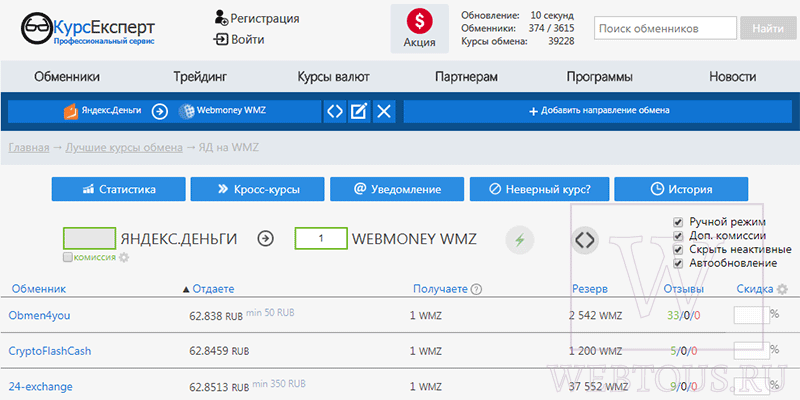Open the Скидка settings gear

[x=782, y=289]
